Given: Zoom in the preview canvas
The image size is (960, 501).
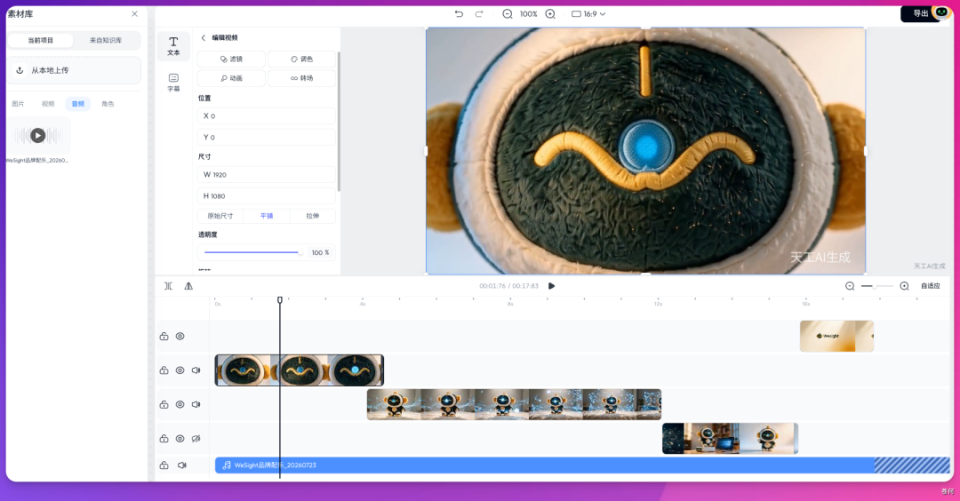Looking at the screenshot, I should [x=550, y=13].
